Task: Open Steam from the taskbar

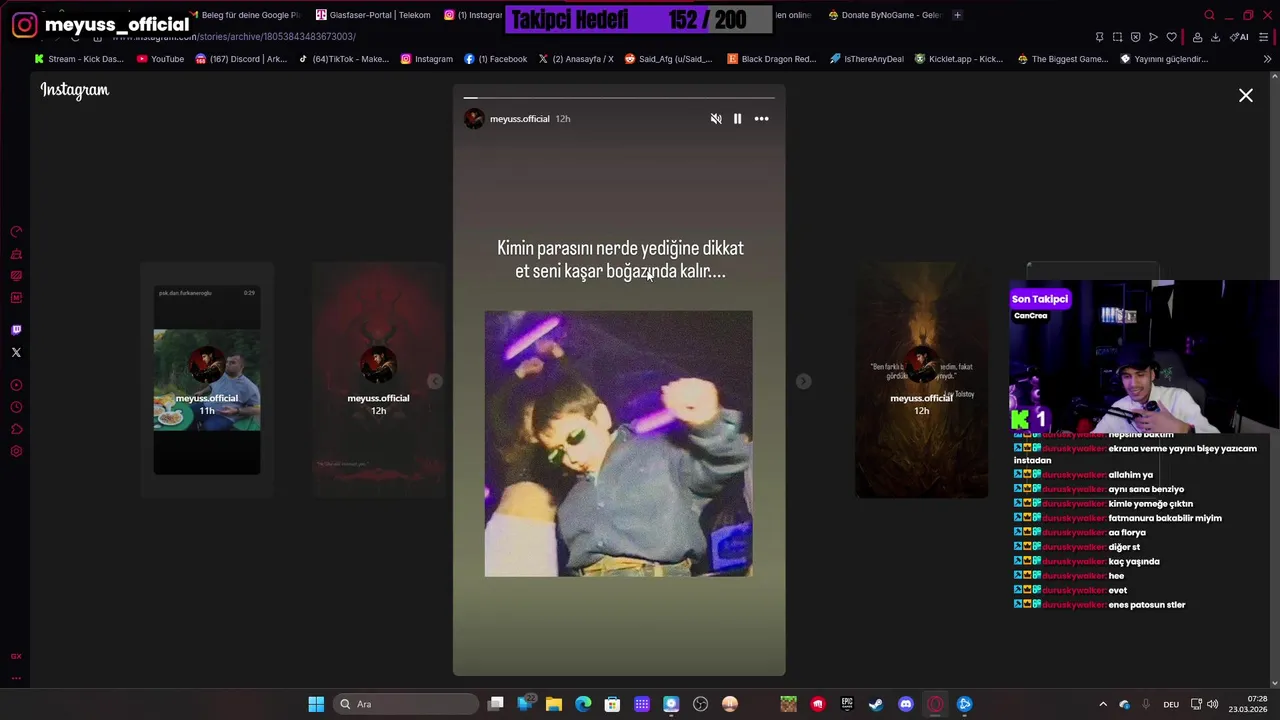Action: pos(876,704)
